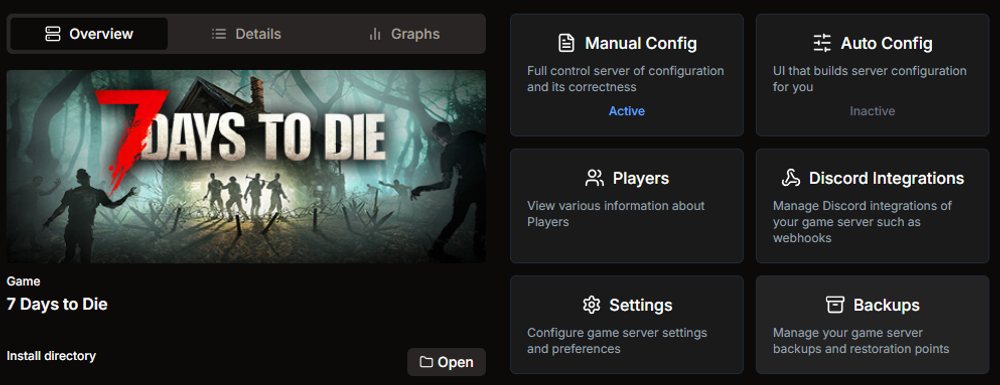
Task: Open the Details tab
Action: [x=246, y=34]
